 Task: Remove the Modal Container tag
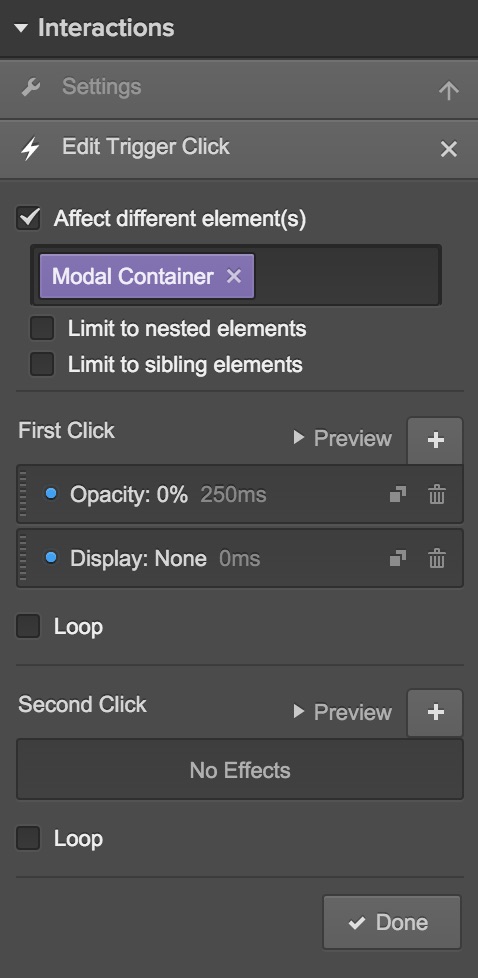(233, 276)
